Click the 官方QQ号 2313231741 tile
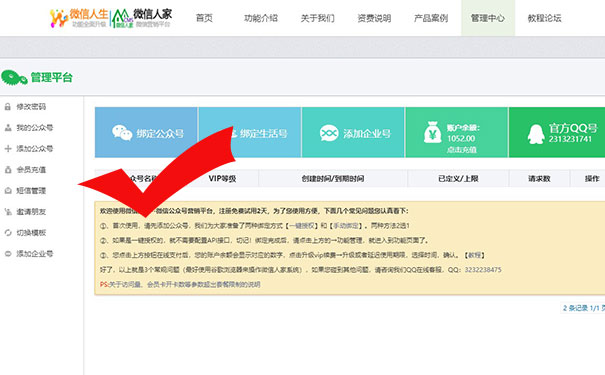Viewport: 605px width, 375px height. [x=557, y=132]
